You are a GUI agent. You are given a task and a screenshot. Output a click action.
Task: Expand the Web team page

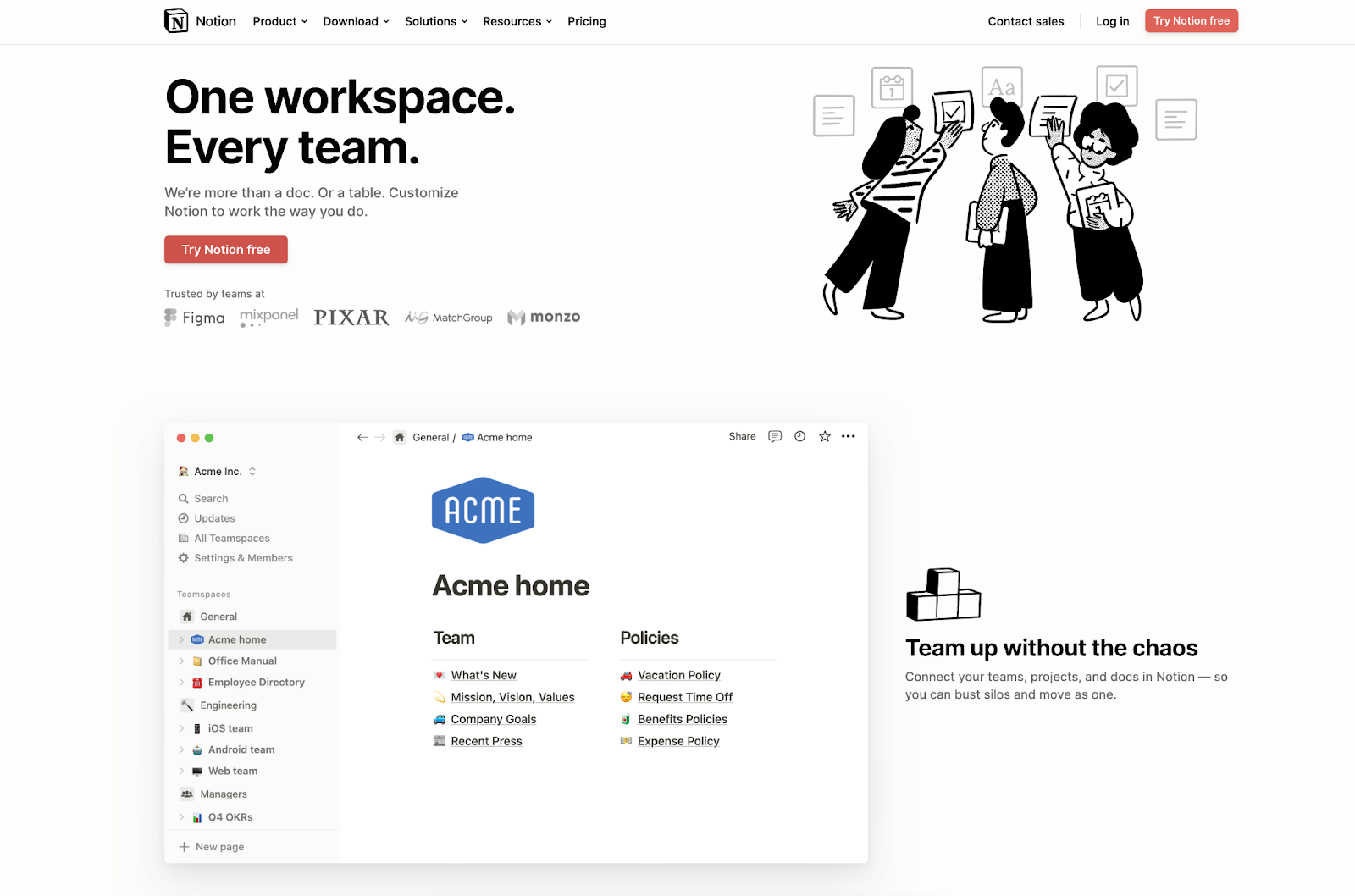pos(181,771)
